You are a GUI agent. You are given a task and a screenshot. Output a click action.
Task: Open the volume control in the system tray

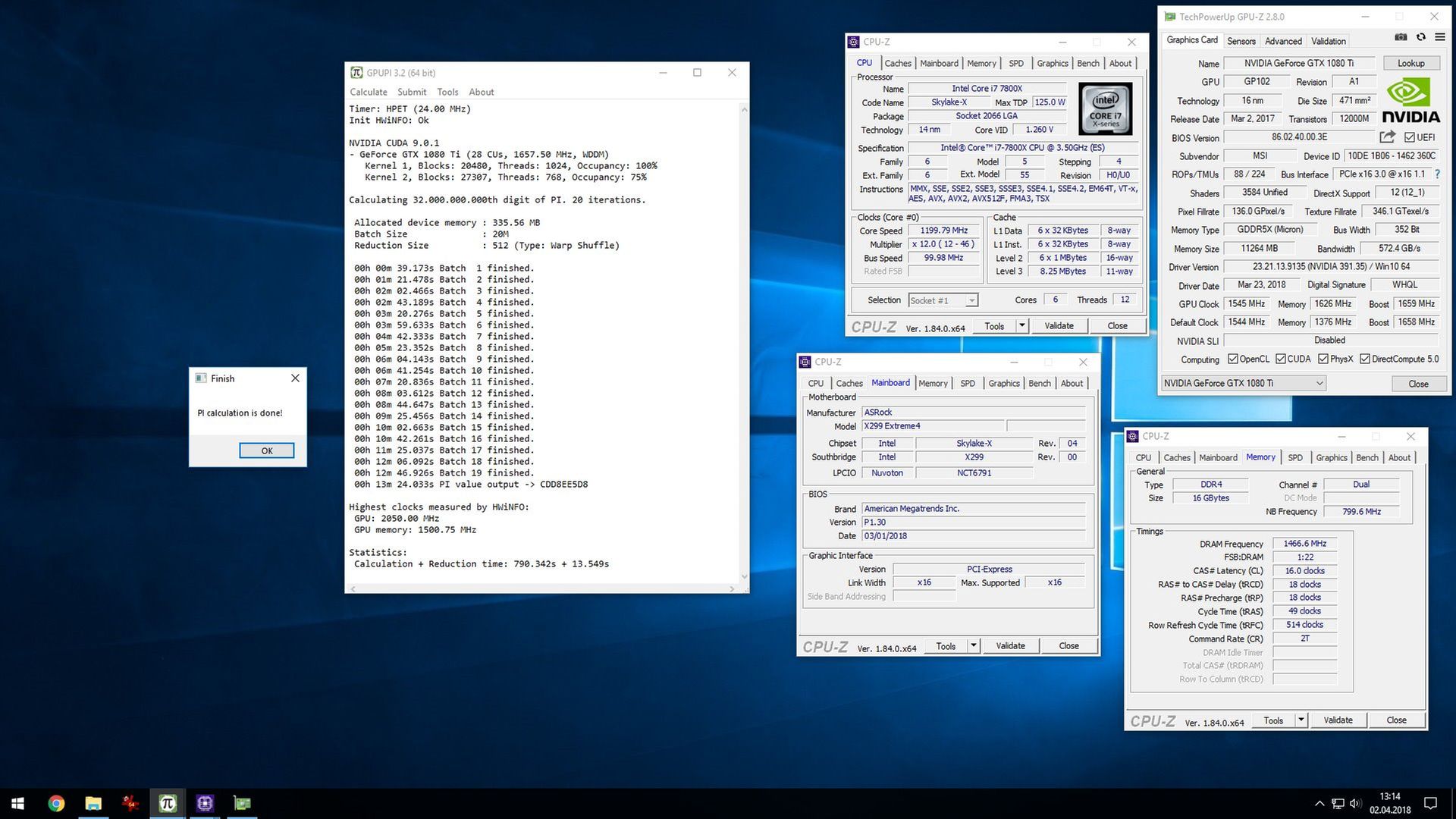pos(1355,804)
